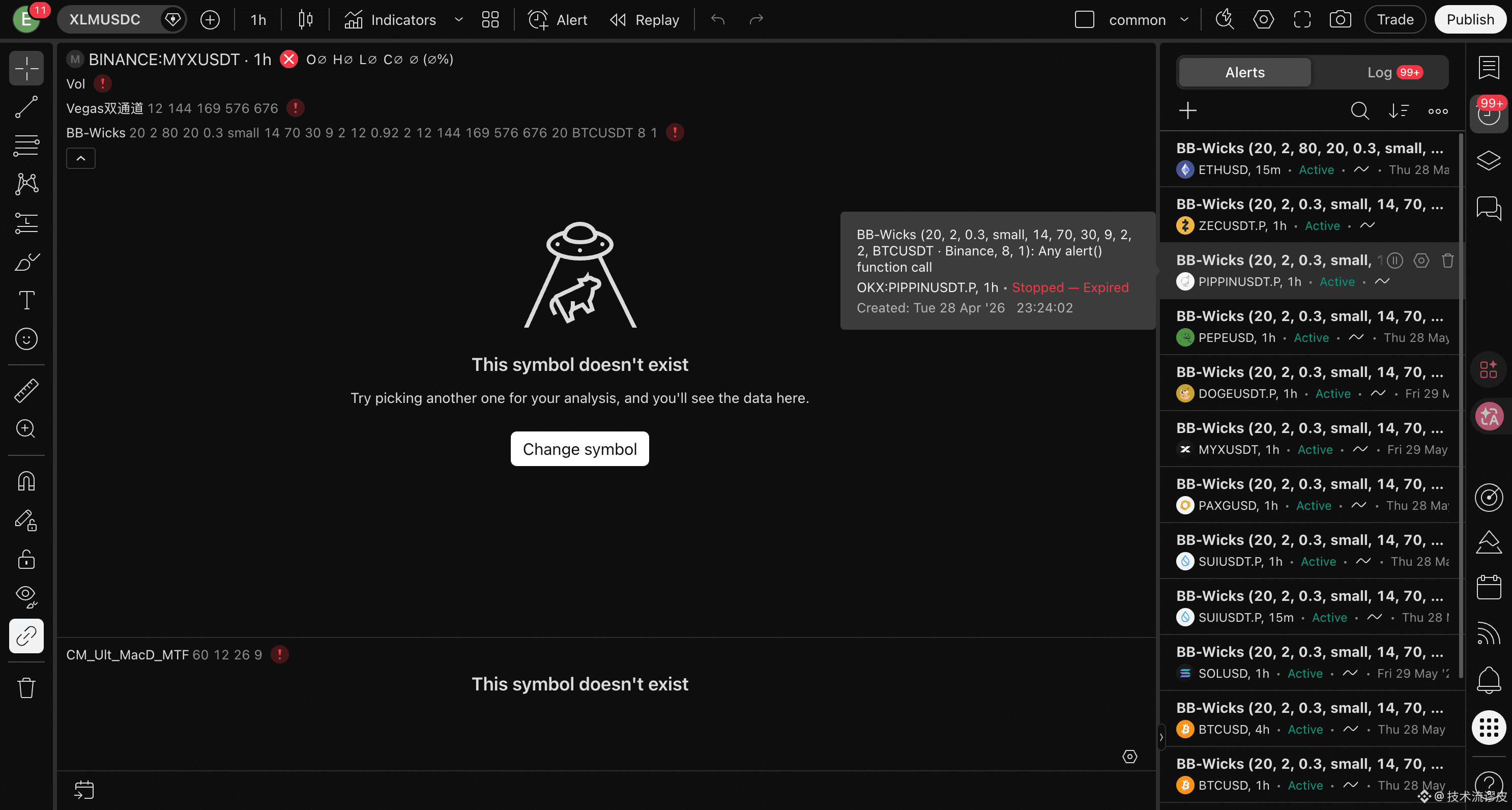Start bar Replay mode

[645, 19]
